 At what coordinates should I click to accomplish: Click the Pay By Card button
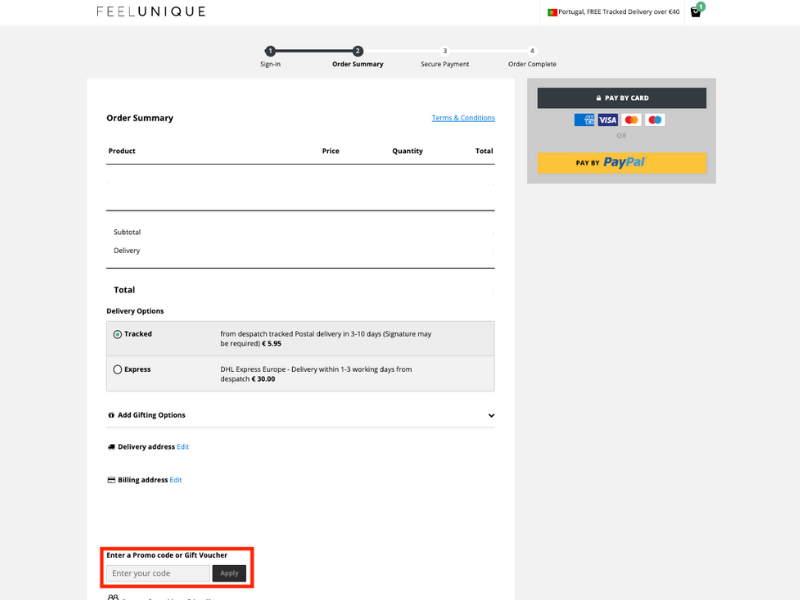(x=621, y=98)
